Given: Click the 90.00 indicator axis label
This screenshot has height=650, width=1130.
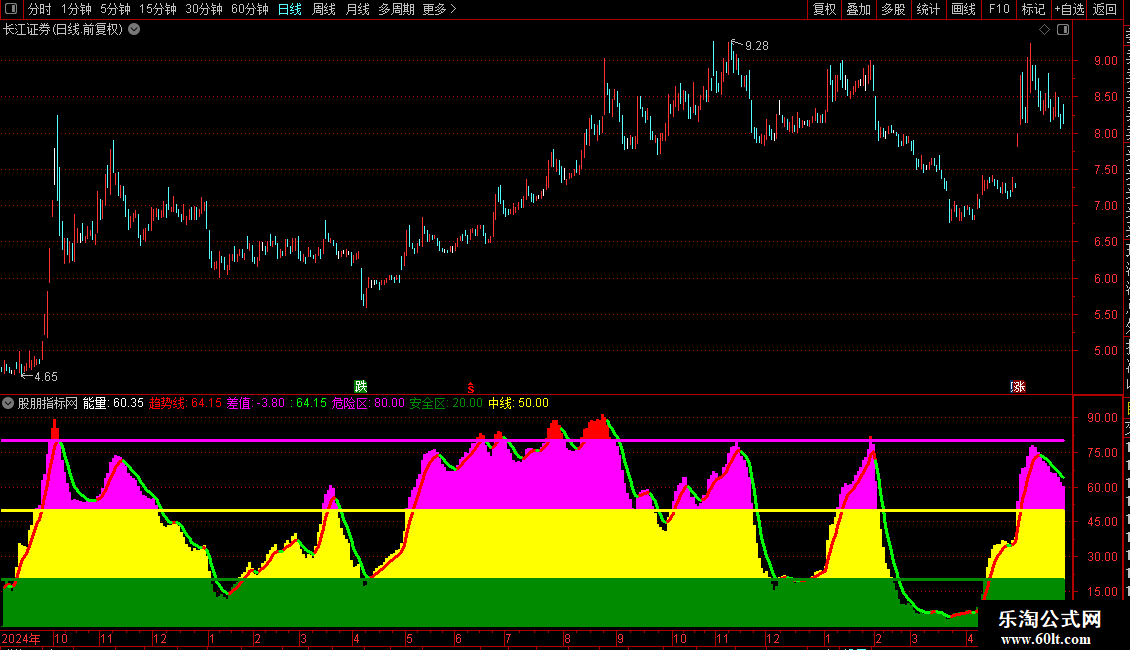Looking at the screenshot, I should point(1103,418).
